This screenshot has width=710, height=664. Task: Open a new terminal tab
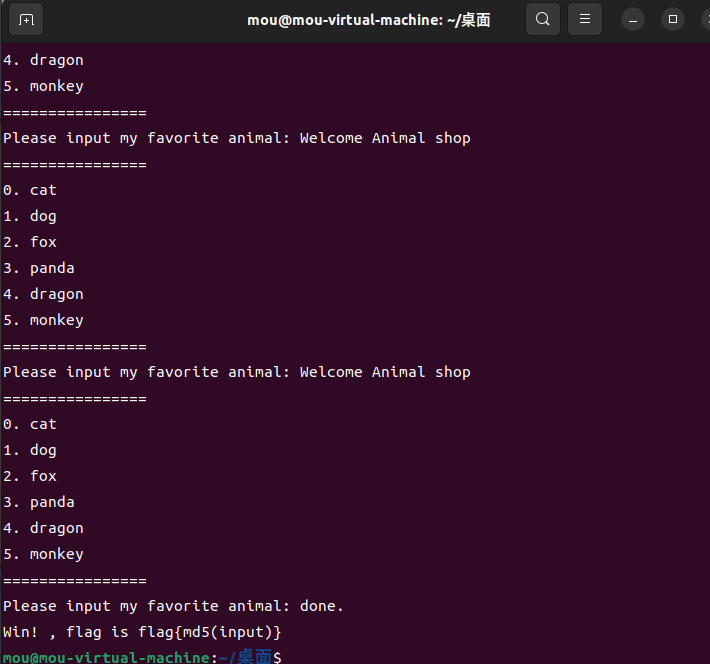pyautogui.click(x=27, y=19)
